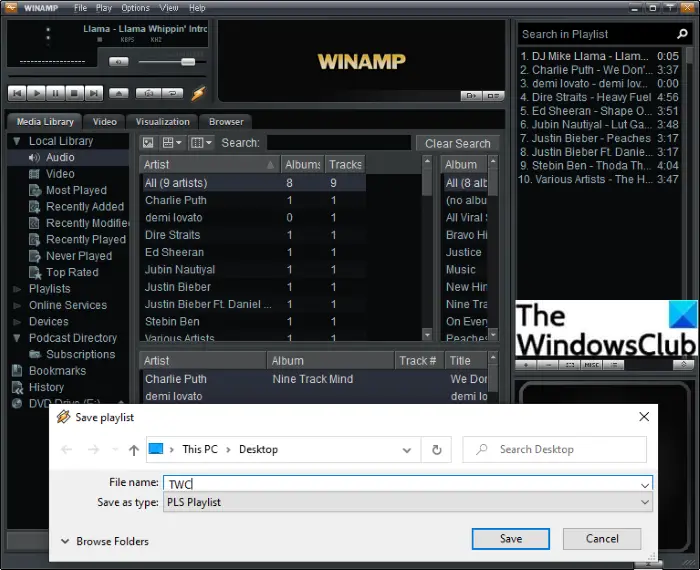Open the view mode dropdown
The height and width of the screenshot is (570, 700).
point(172,143)
